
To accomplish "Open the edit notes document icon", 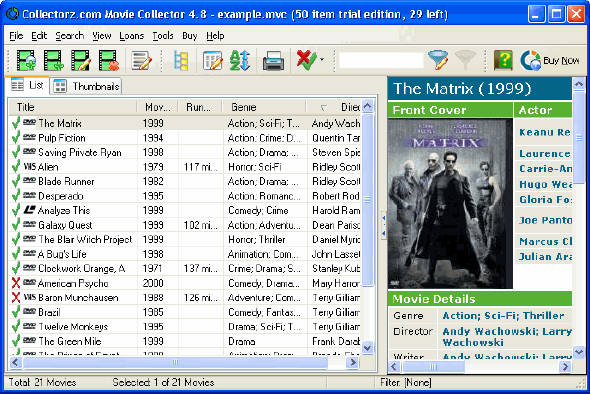I will (141, 60).
